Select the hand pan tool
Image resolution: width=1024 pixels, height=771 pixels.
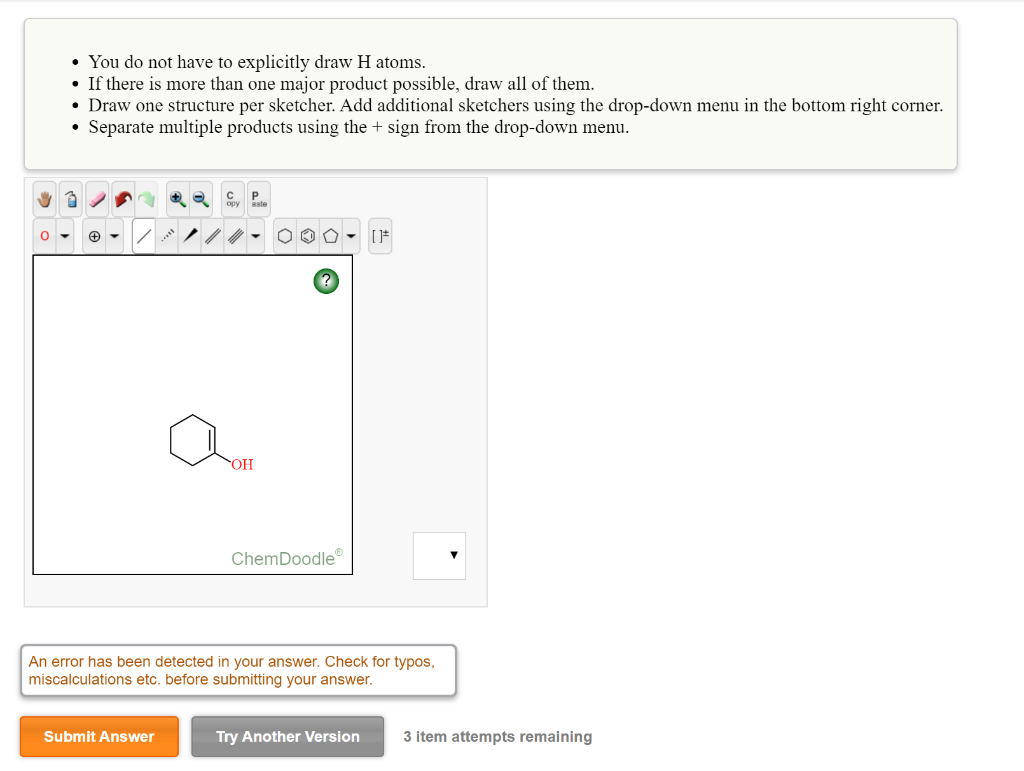click(x=44, y=200)
